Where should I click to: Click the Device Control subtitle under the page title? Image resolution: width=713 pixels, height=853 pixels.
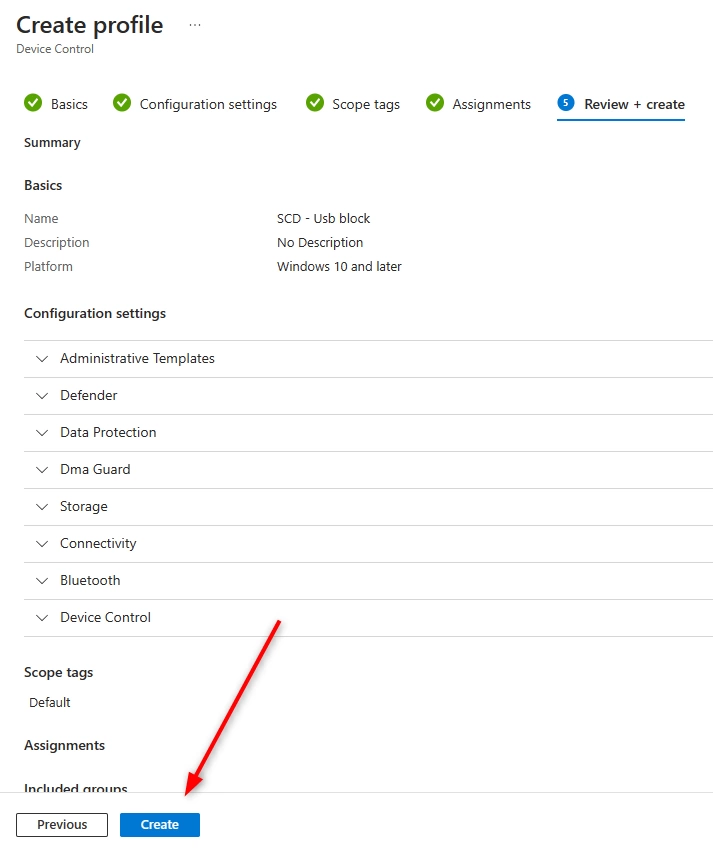(54, 48)
